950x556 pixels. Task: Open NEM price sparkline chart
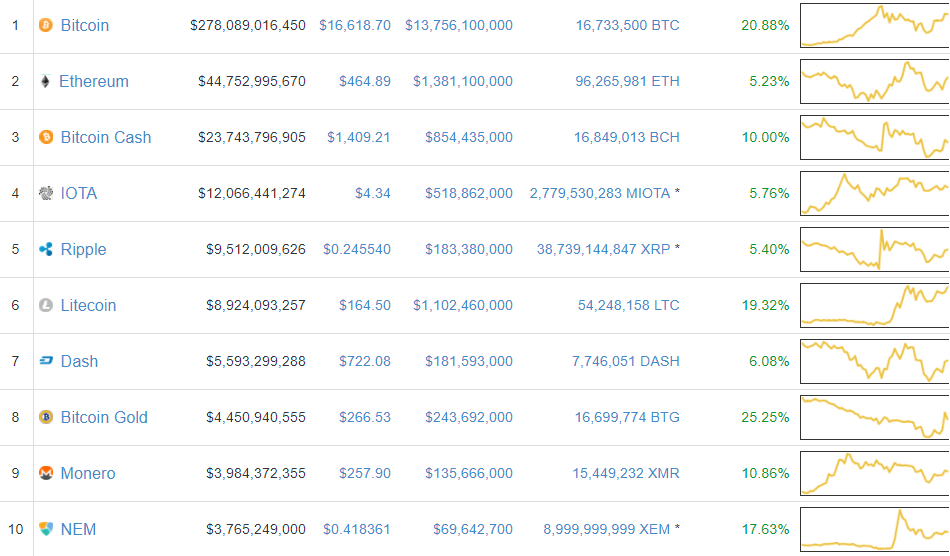point(875,529)
